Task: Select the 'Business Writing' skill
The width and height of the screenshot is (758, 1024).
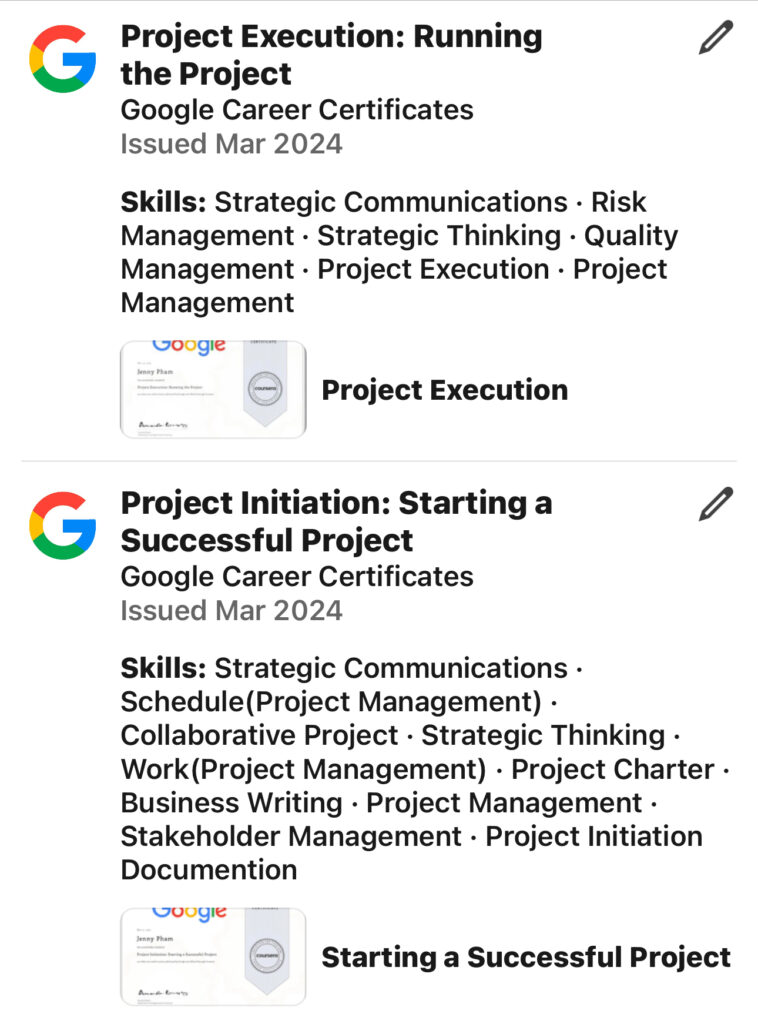Action: coord(231,803)
